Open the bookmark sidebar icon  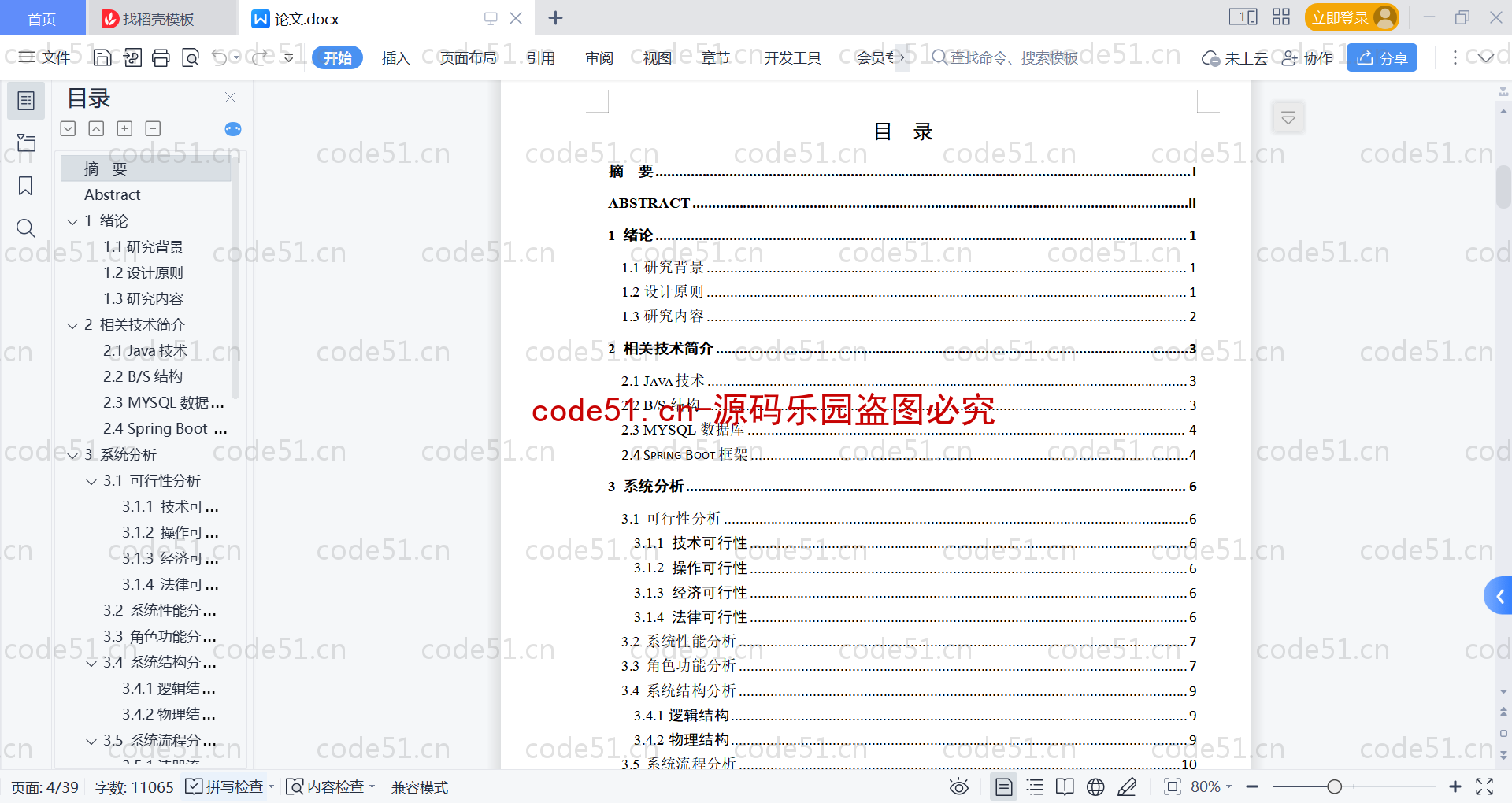[26, 186]
